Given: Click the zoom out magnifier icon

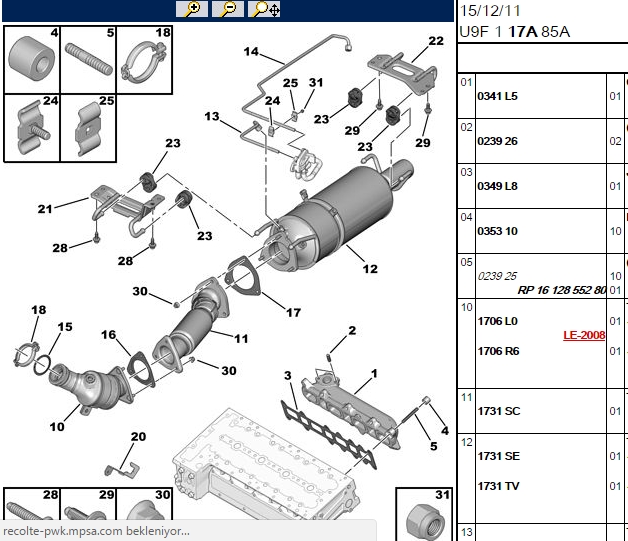Looking at the screenshot, I should [227, 9].
